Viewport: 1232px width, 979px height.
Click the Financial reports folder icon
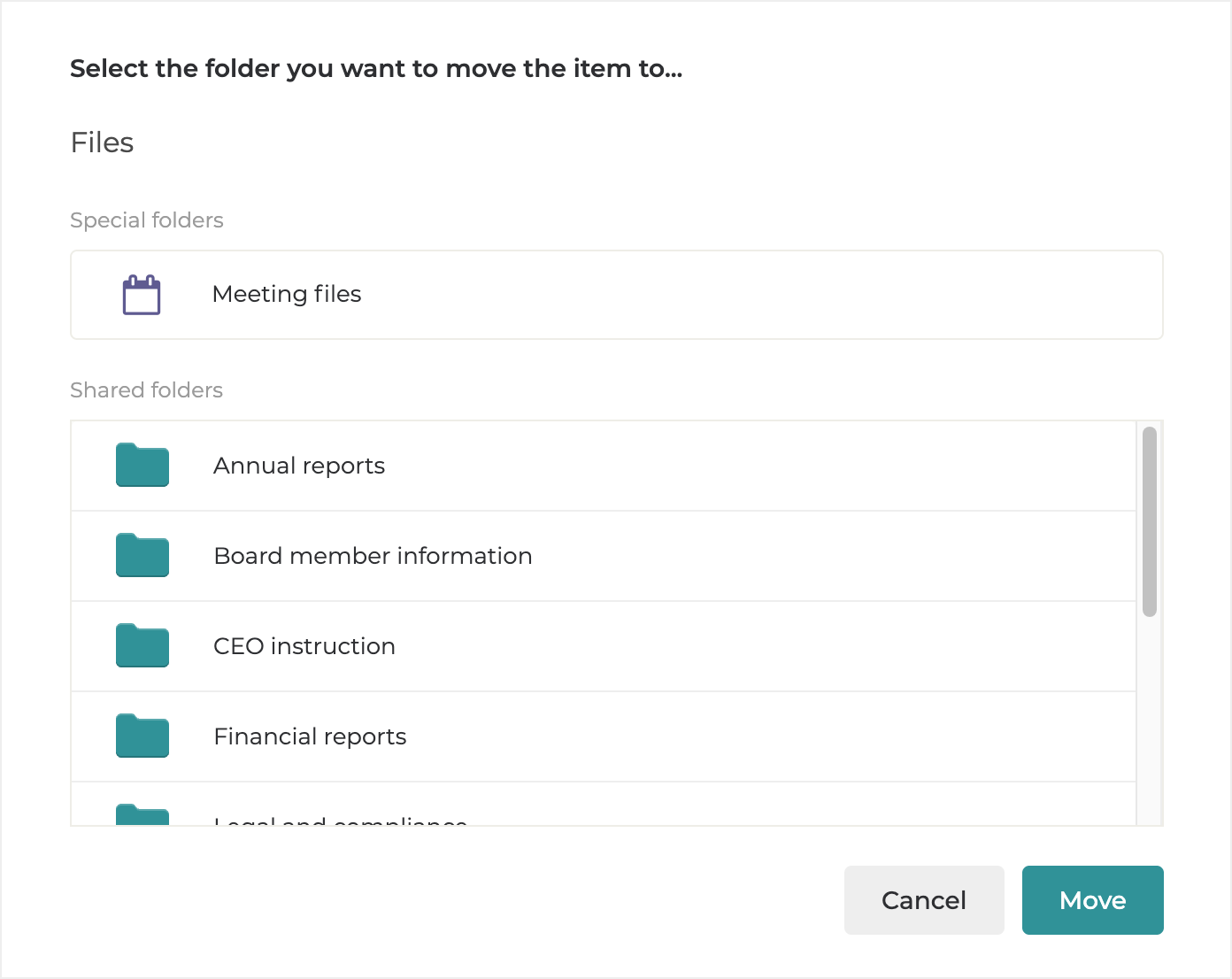142,736
